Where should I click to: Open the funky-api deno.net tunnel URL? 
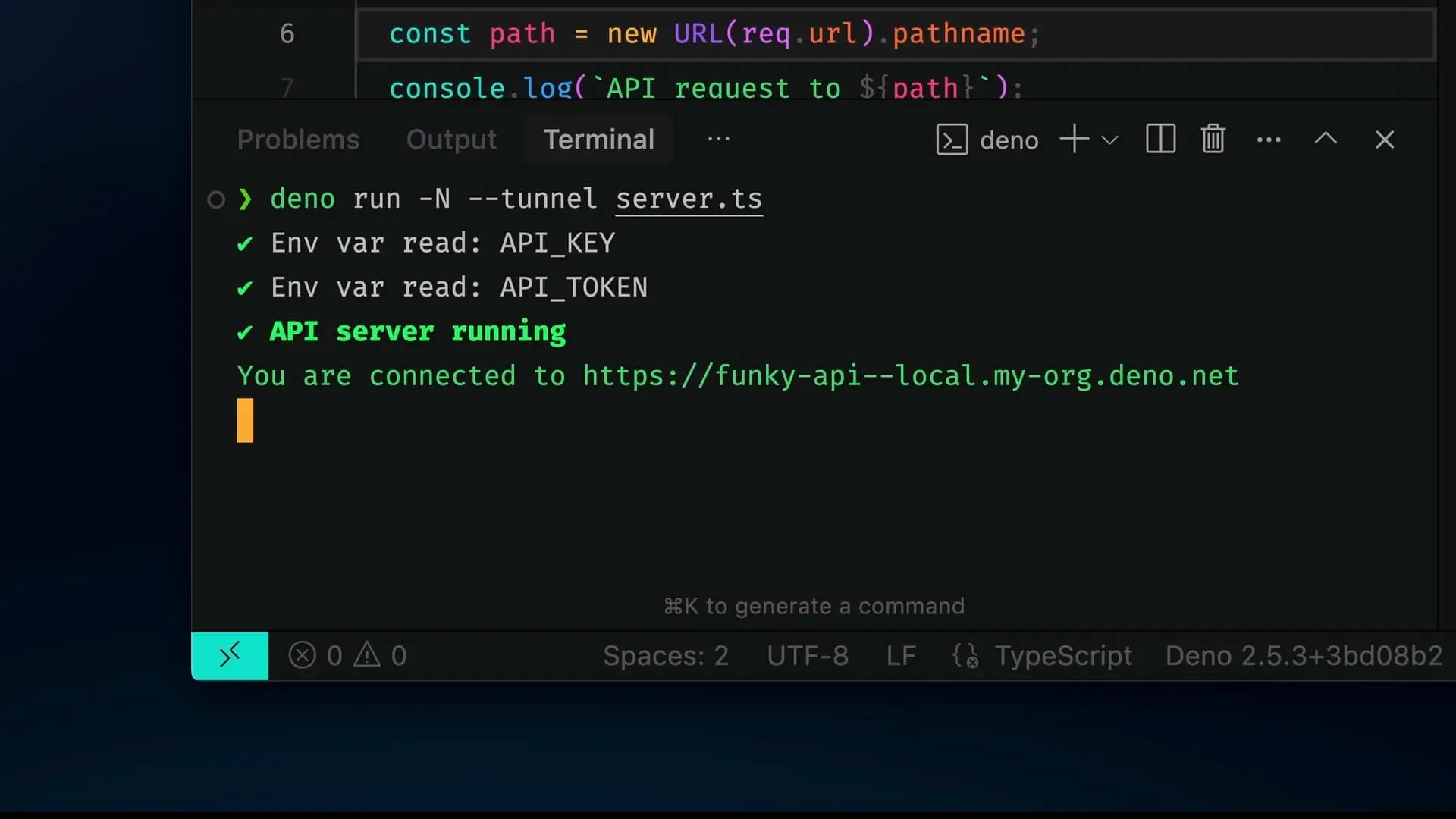(x=910, y=376)
